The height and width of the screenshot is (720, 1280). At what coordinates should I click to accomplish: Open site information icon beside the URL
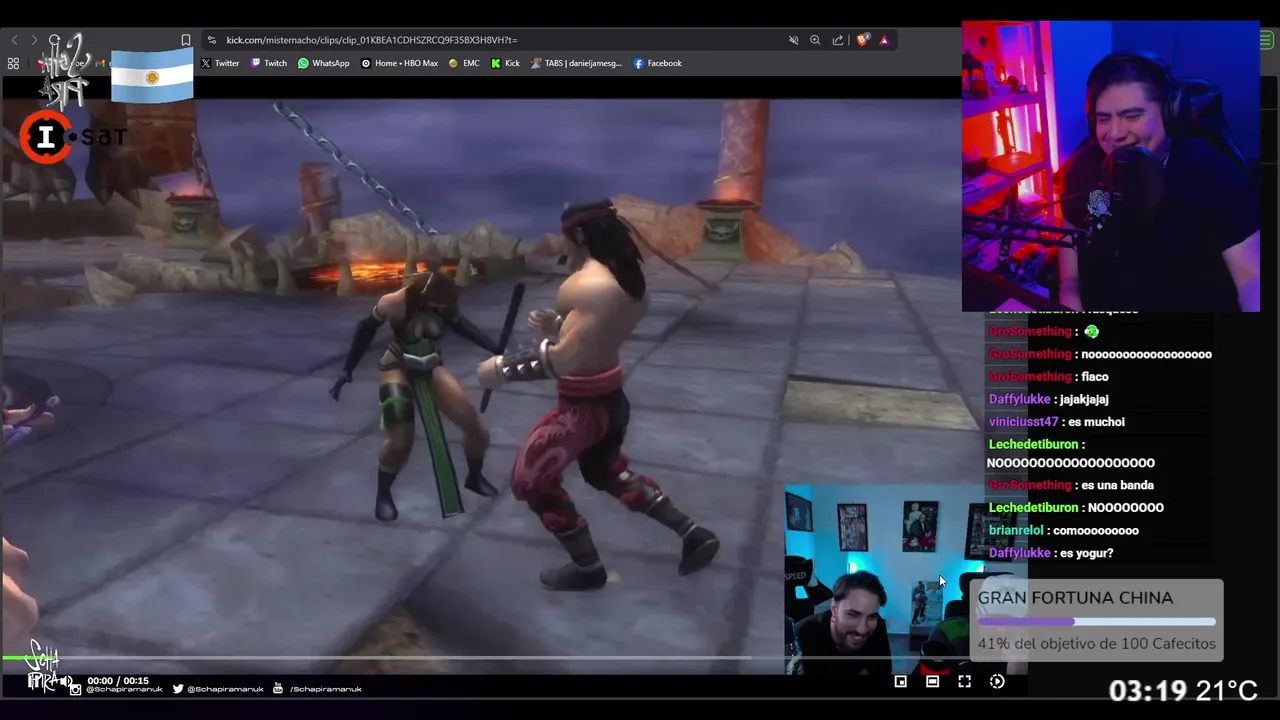point(211,40)
